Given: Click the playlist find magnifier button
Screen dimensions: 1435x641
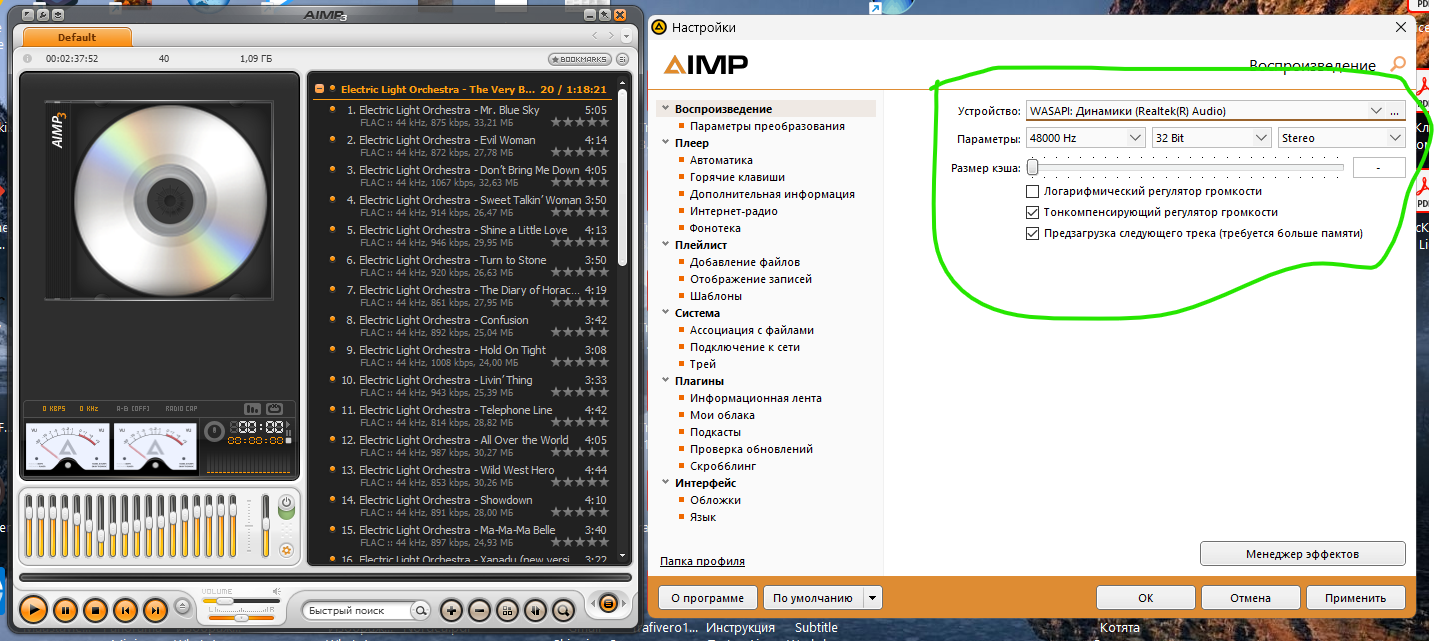Looking at the screenshot, I should point(563,610).
